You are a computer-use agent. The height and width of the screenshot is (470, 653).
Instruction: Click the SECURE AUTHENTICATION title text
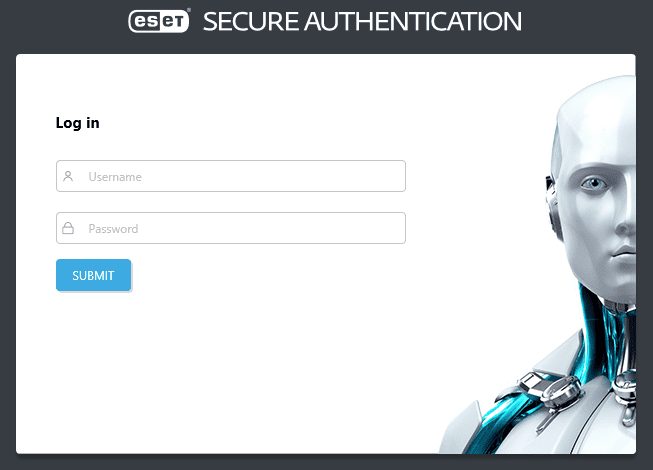click(x=362, y=21)
